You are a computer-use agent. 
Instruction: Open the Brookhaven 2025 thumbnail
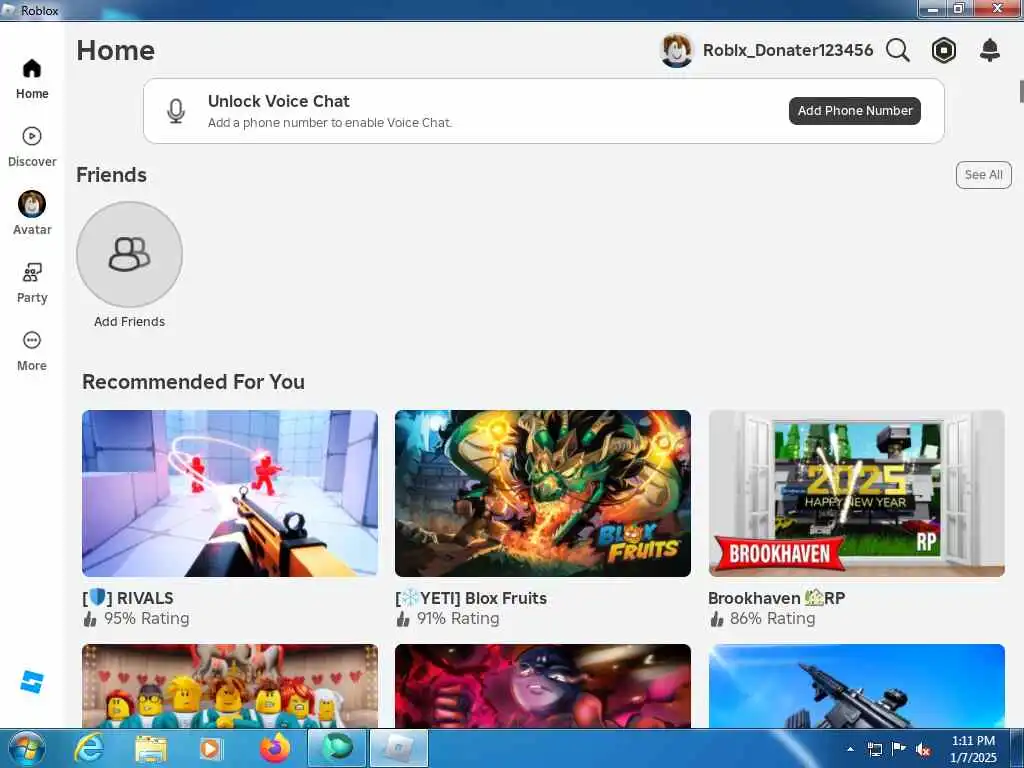pyautogui.click(x=856, y=493)
